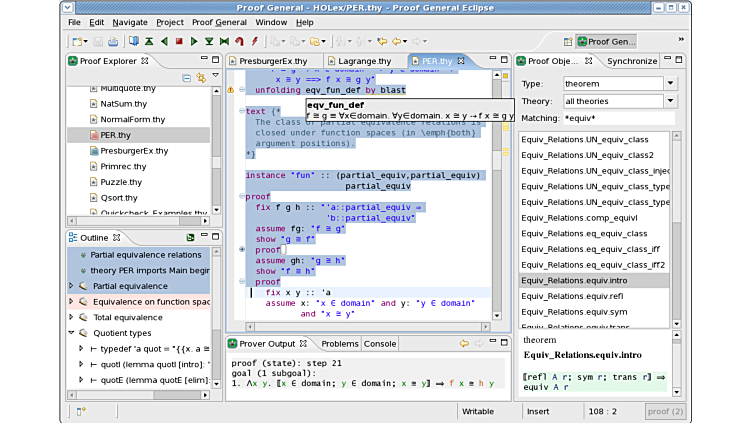Click Collapse All icon in Proof Explorer
Image resolution: width=752 pixels, height=423 pixels.
[187, 77]
